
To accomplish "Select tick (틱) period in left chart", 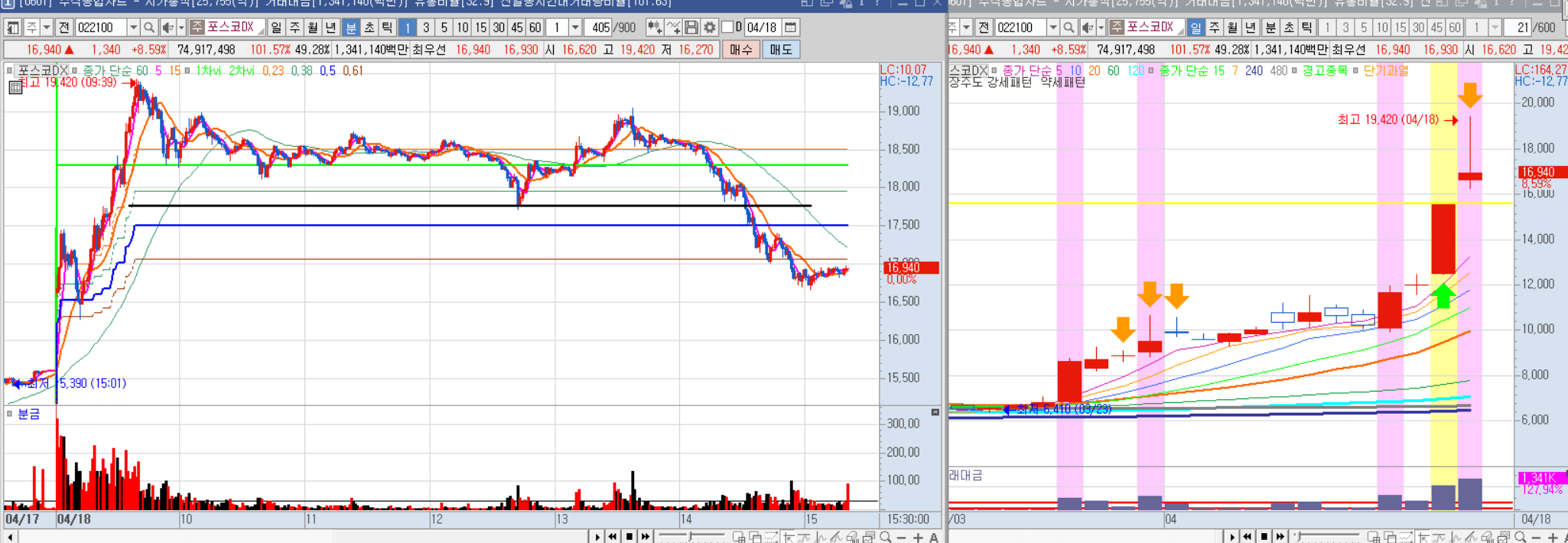I will click(388, 28).
